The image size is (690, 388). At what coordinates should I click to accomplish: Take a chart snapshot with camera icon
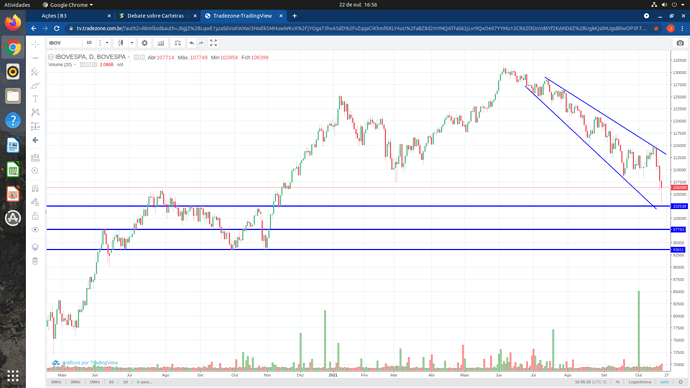[x=680, y=43]
